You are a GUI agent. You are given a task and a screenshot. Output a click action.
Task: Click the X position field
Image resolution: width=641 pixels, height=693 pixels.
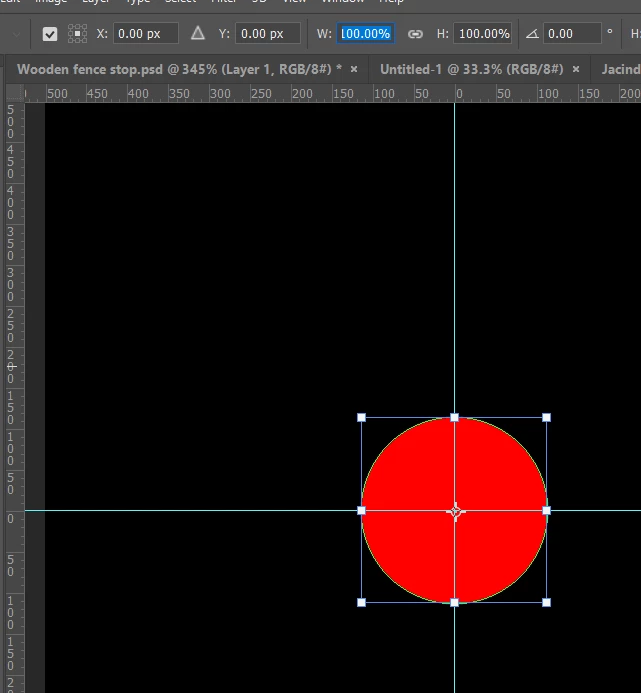pyautogui.click(x=146, y=34)
